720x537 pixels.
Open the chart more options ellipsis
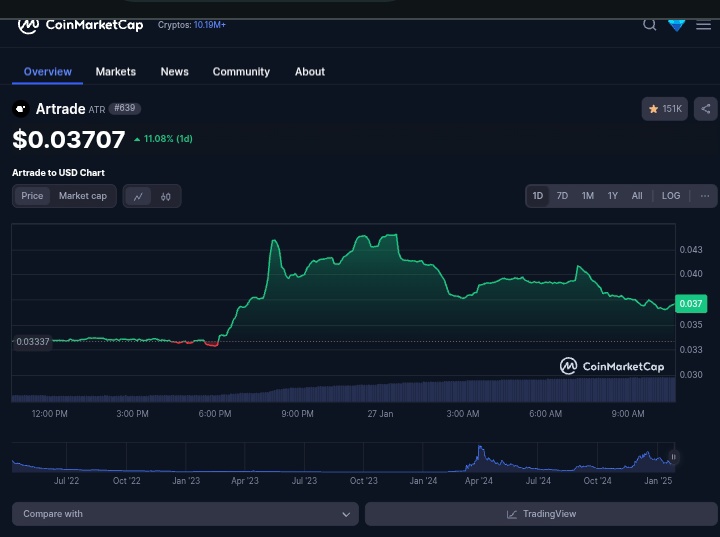pos(705,196)
